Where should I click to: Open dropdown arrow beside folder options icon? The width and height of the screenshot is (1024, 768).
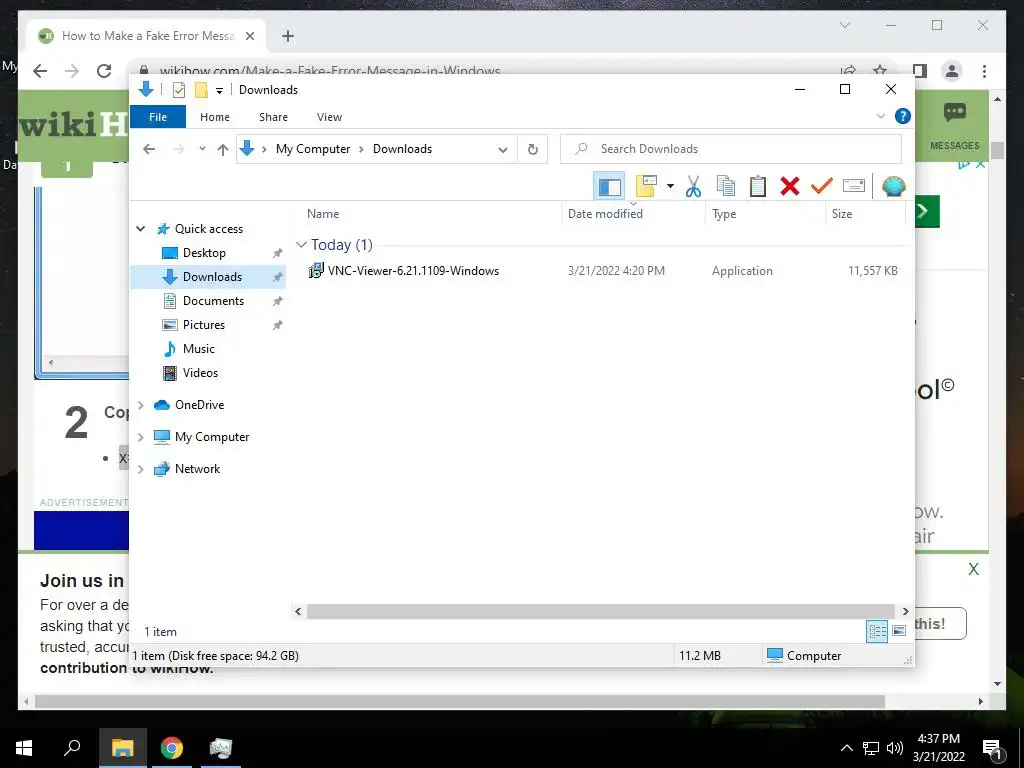670,186
